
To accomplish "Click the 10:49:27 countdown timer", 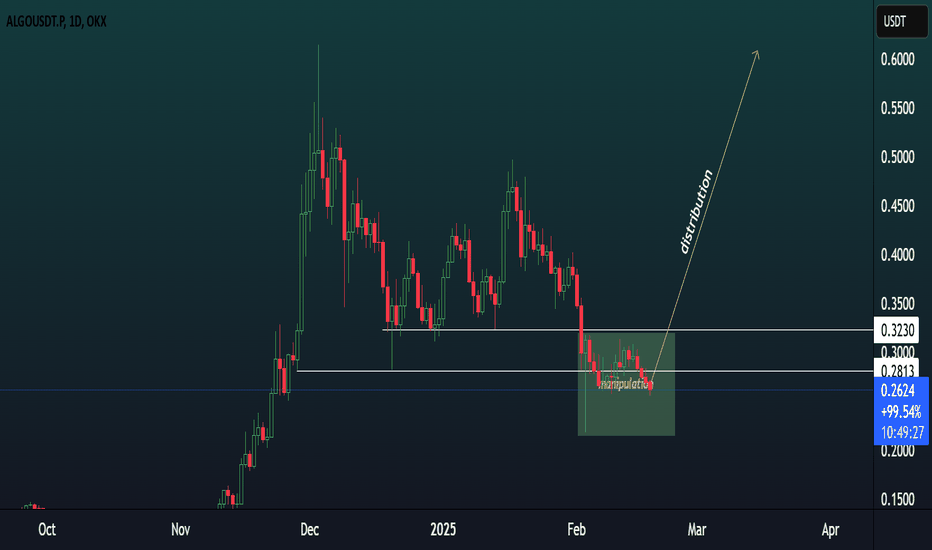I will pyautogui.click(x=902, y=432).
